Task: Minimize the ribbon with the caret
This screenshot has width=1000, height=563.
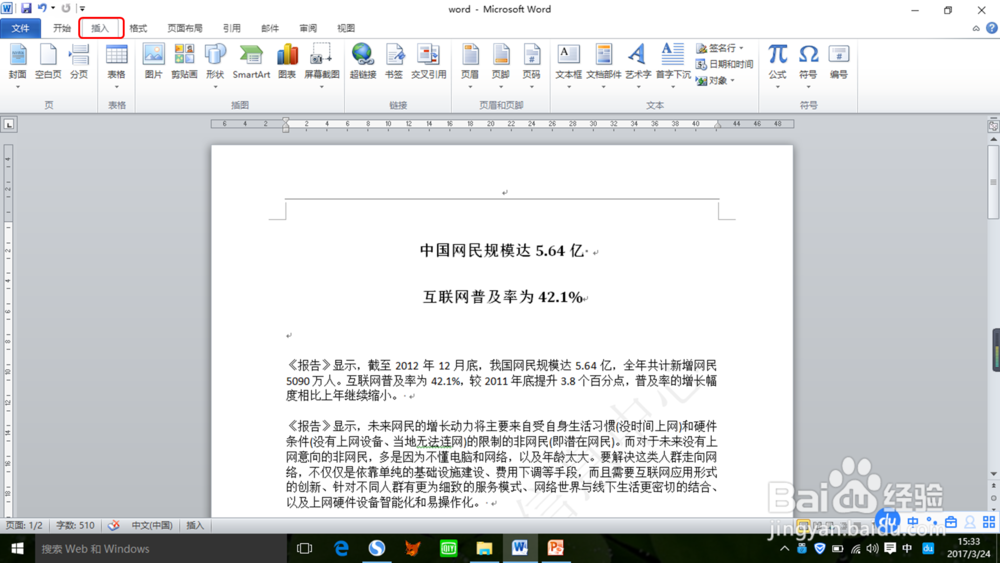Action: 976,28
